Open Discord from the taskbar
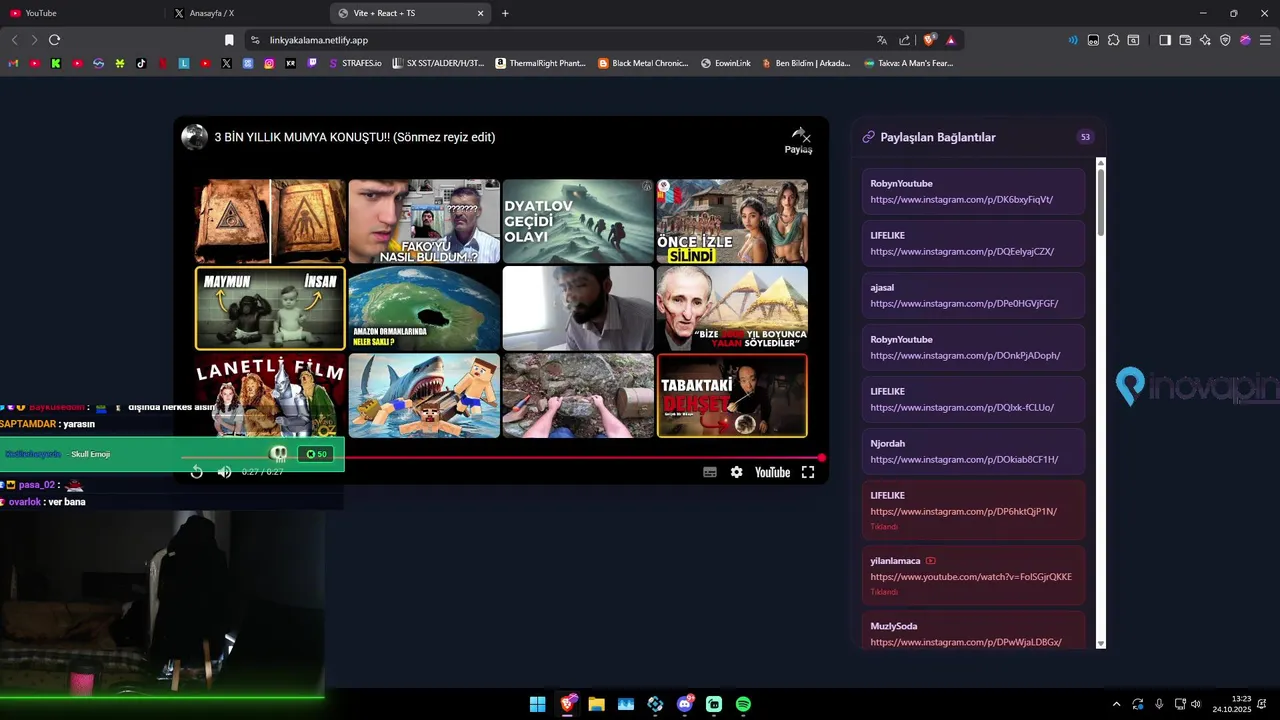The height and width of the screenshot is (720, 1280). click(685, 704)
